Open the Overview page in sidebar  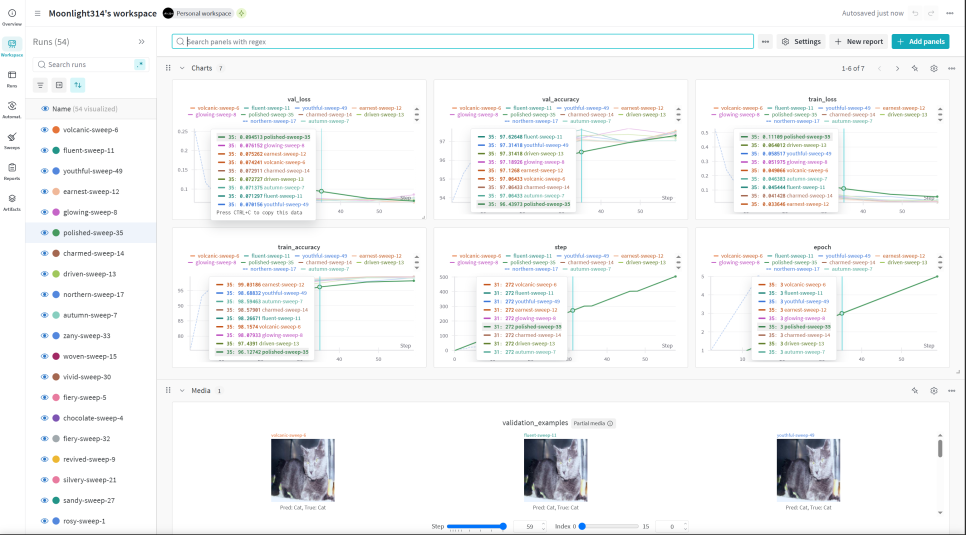click(x=12, y=17)
